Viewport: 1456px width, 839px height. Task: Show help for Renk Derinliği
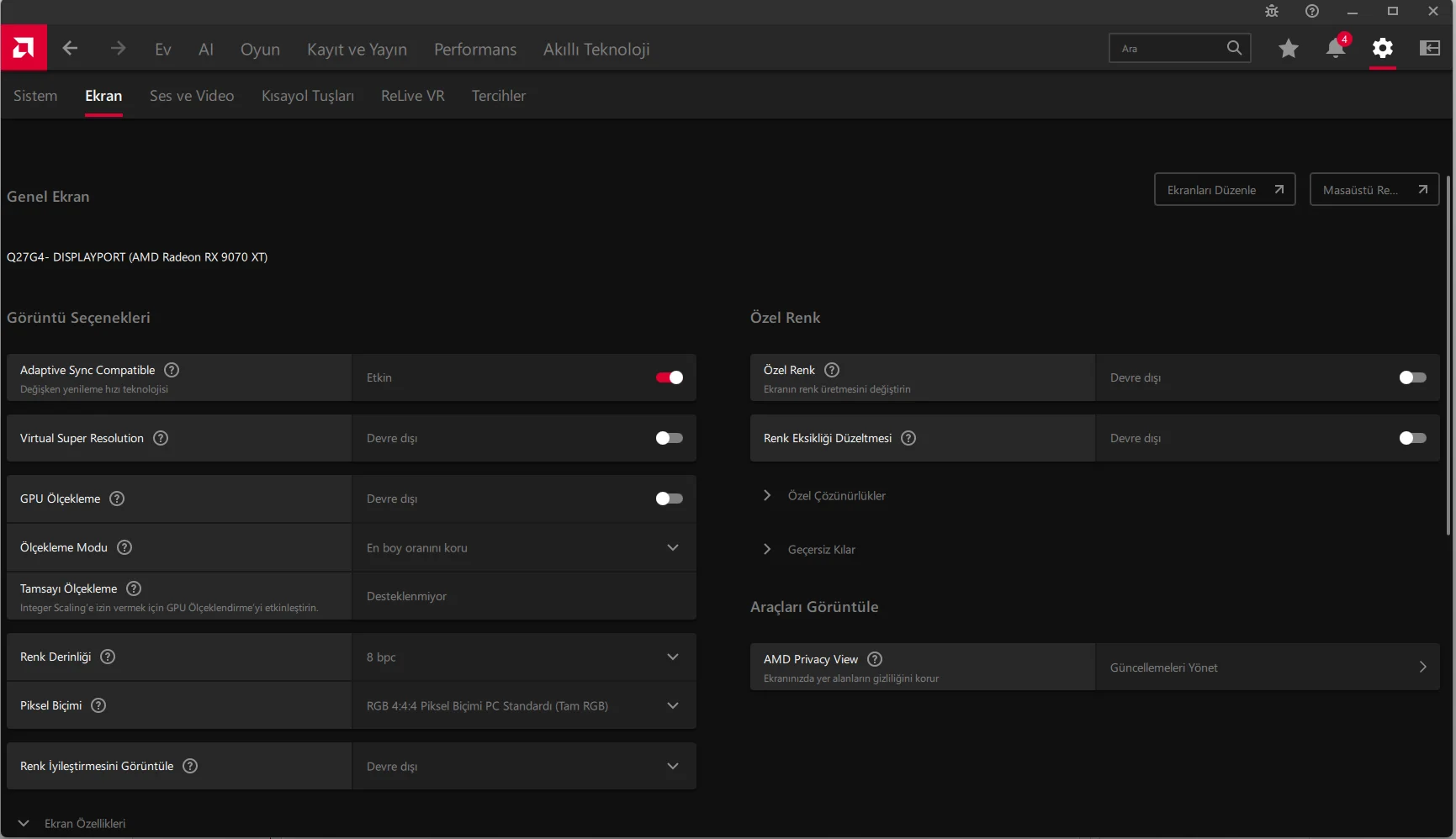108,657
